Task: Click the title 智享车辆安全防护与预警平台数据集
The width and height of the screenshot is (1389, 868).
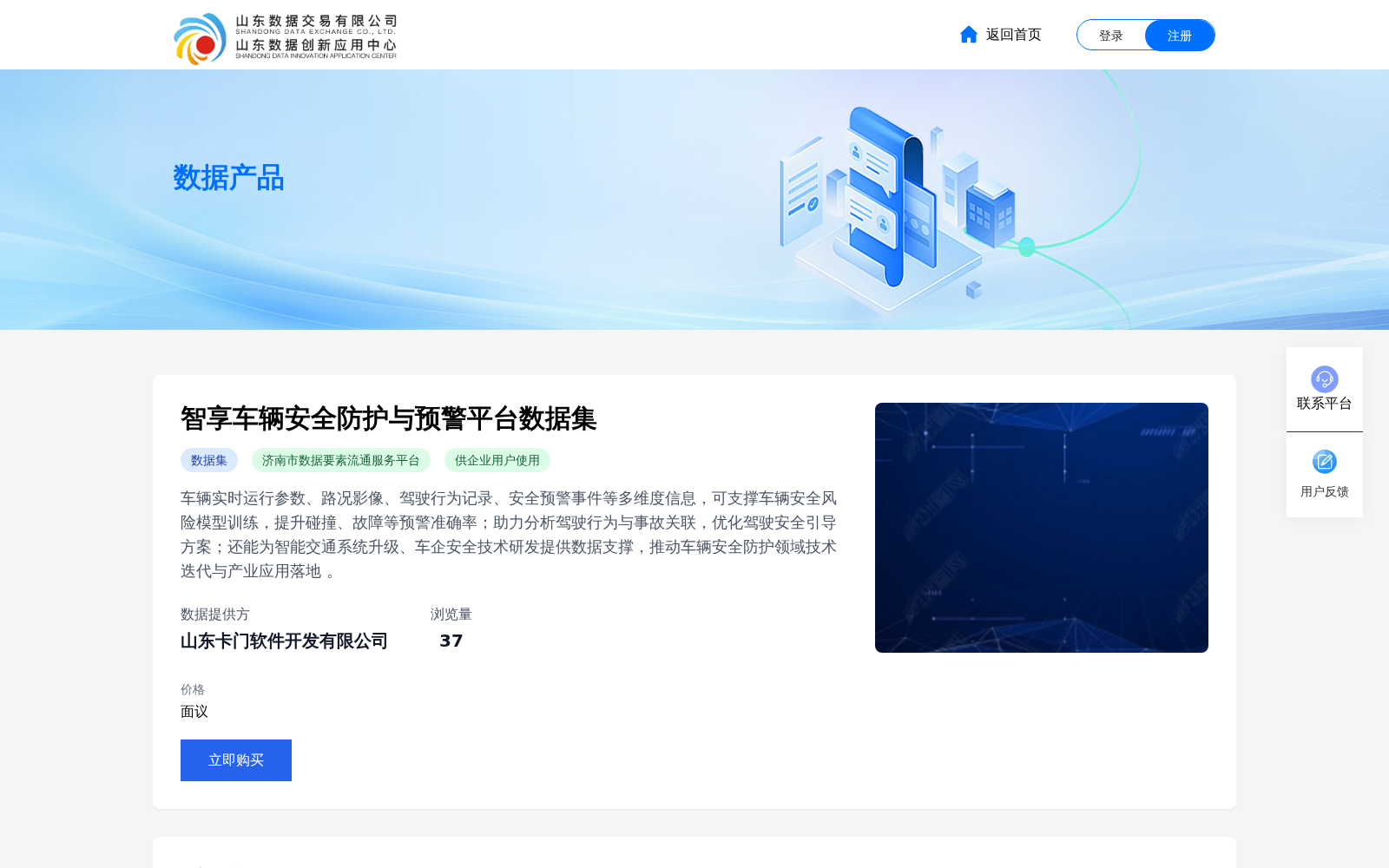Action: (389, 419)
